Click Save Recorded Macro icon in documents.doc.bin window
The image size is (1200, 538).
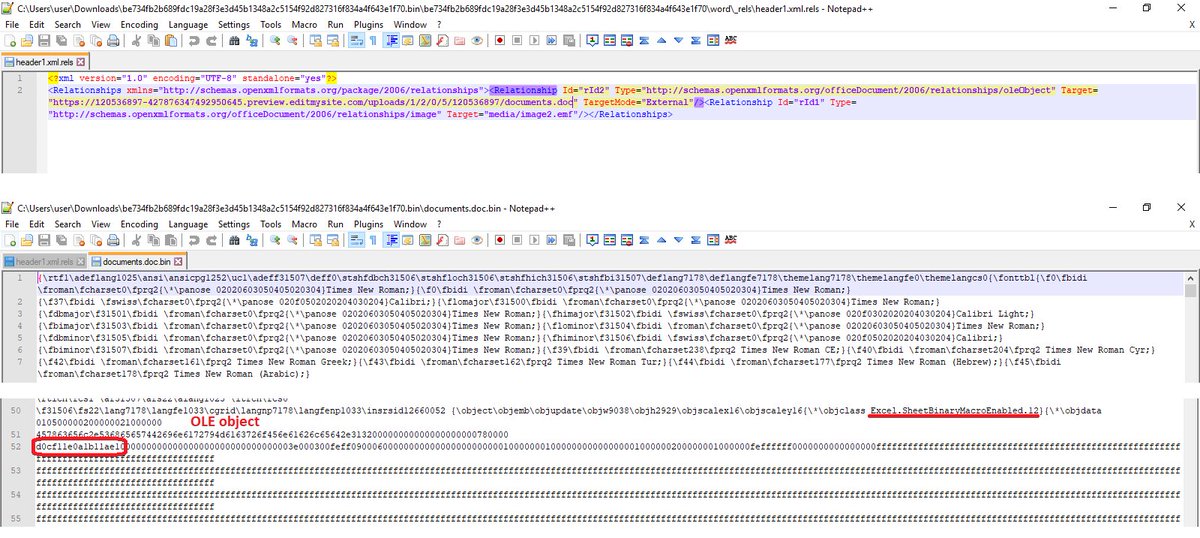[x=568, y=239]
